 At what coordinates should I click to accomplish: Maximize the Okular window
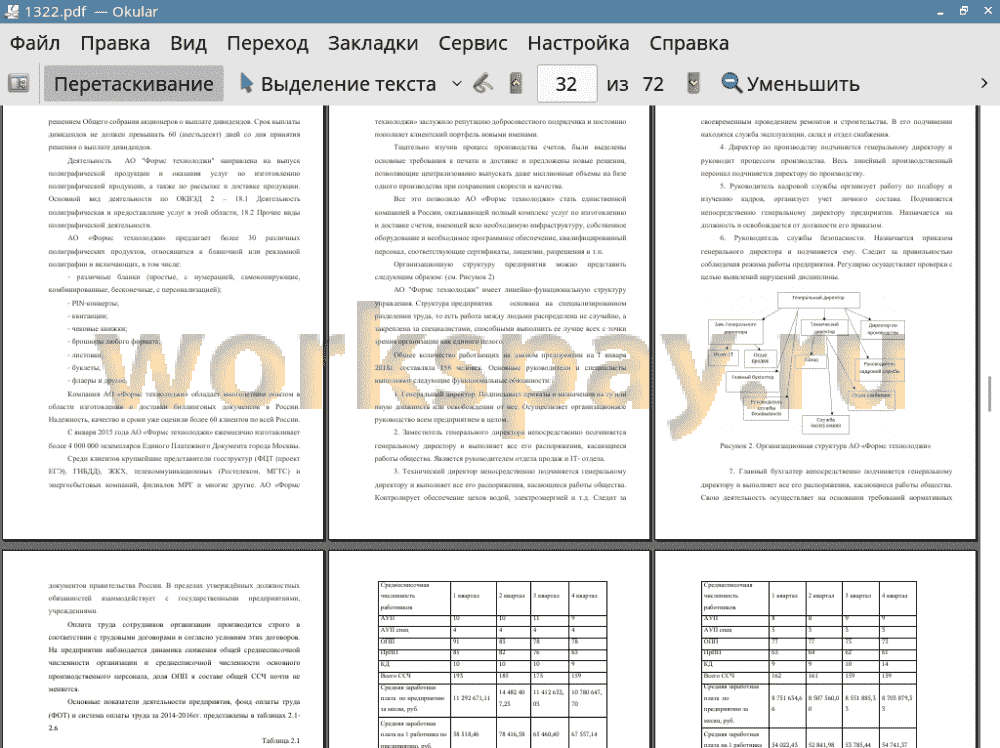(x=964, y=11)
